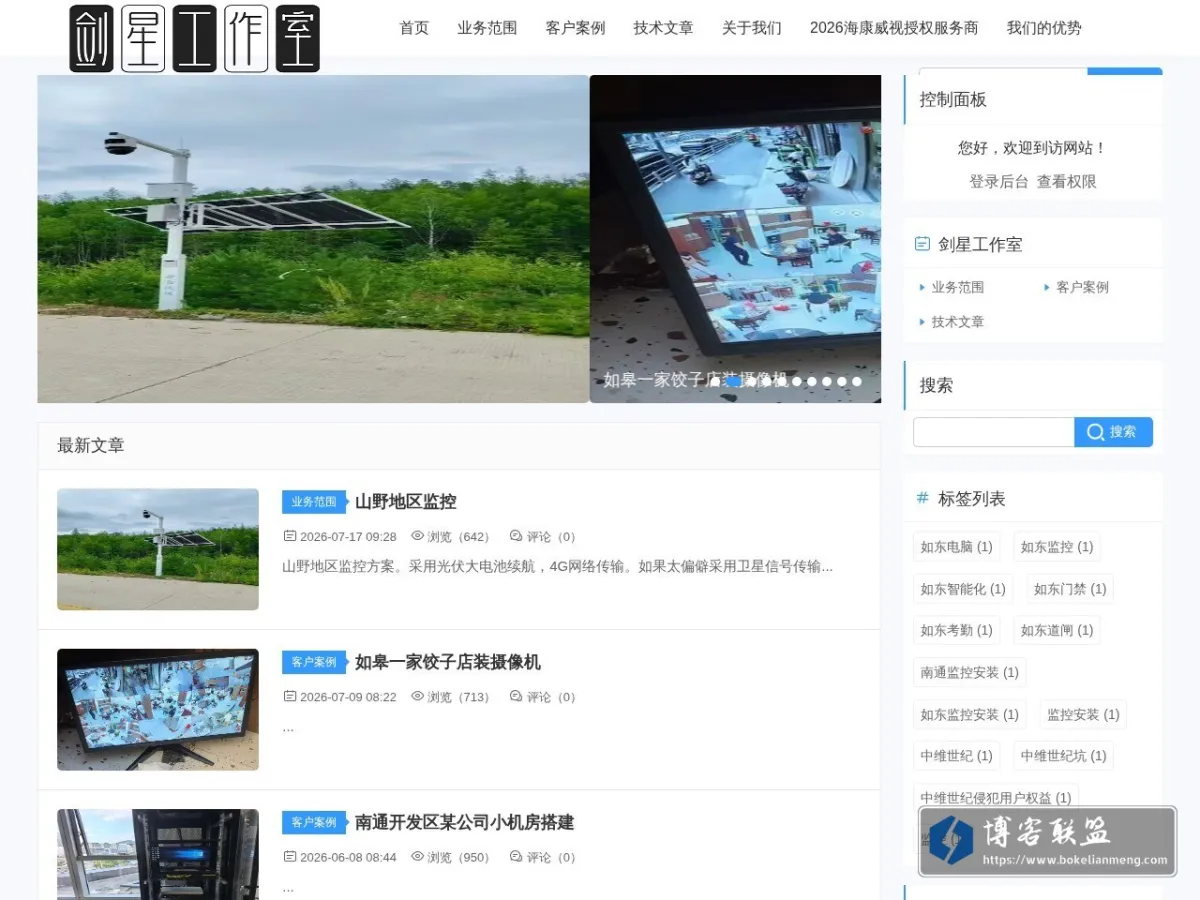
Task: Click the 登录后台 link
Action: [998, 181]
